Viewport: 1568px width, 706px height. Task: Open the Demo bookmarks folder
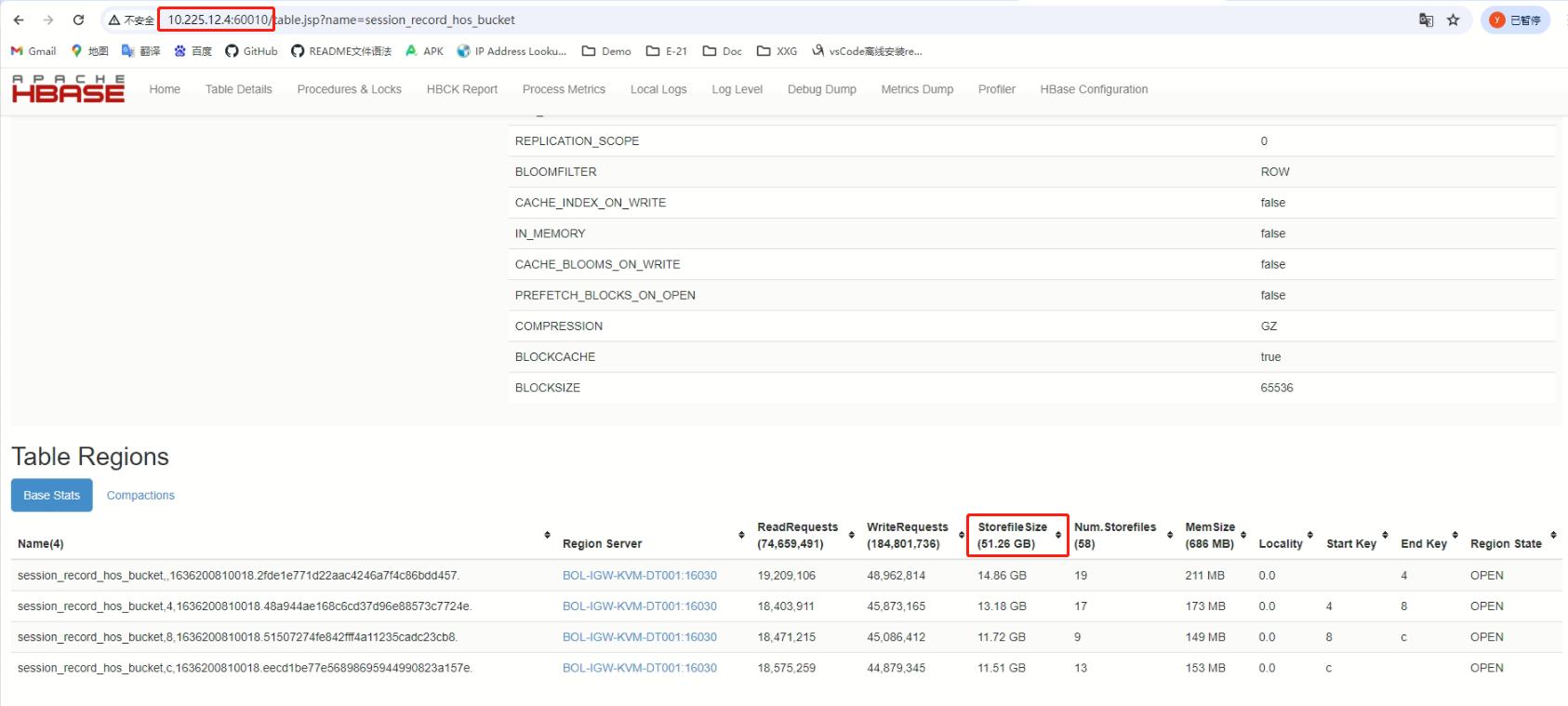[x=606, y=51]
